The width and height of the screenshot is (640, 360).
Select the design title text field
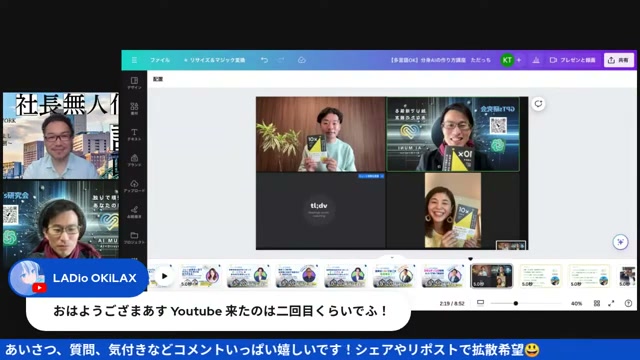[x=440, y=60]
